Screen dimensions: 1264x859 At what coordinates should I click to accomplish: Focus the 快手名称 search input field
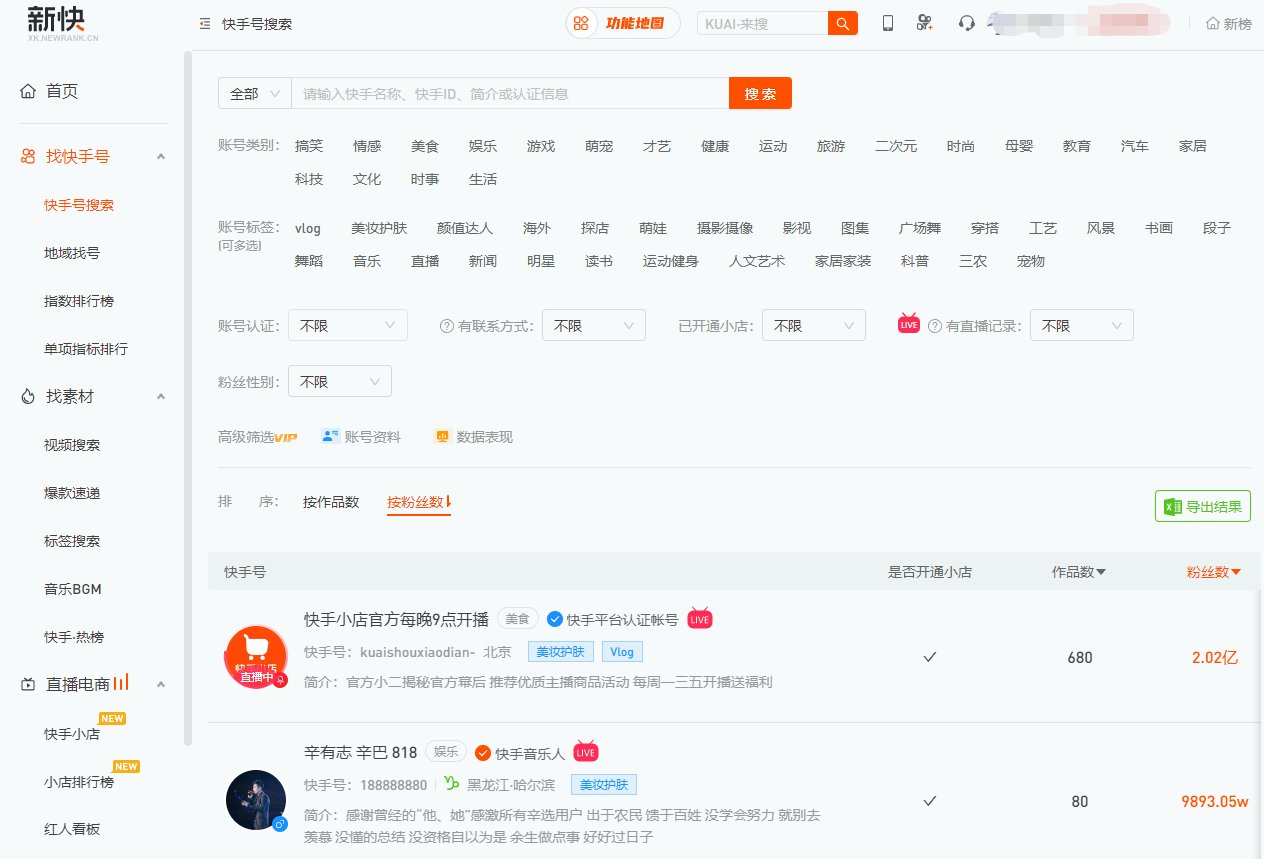pos(510,93)
